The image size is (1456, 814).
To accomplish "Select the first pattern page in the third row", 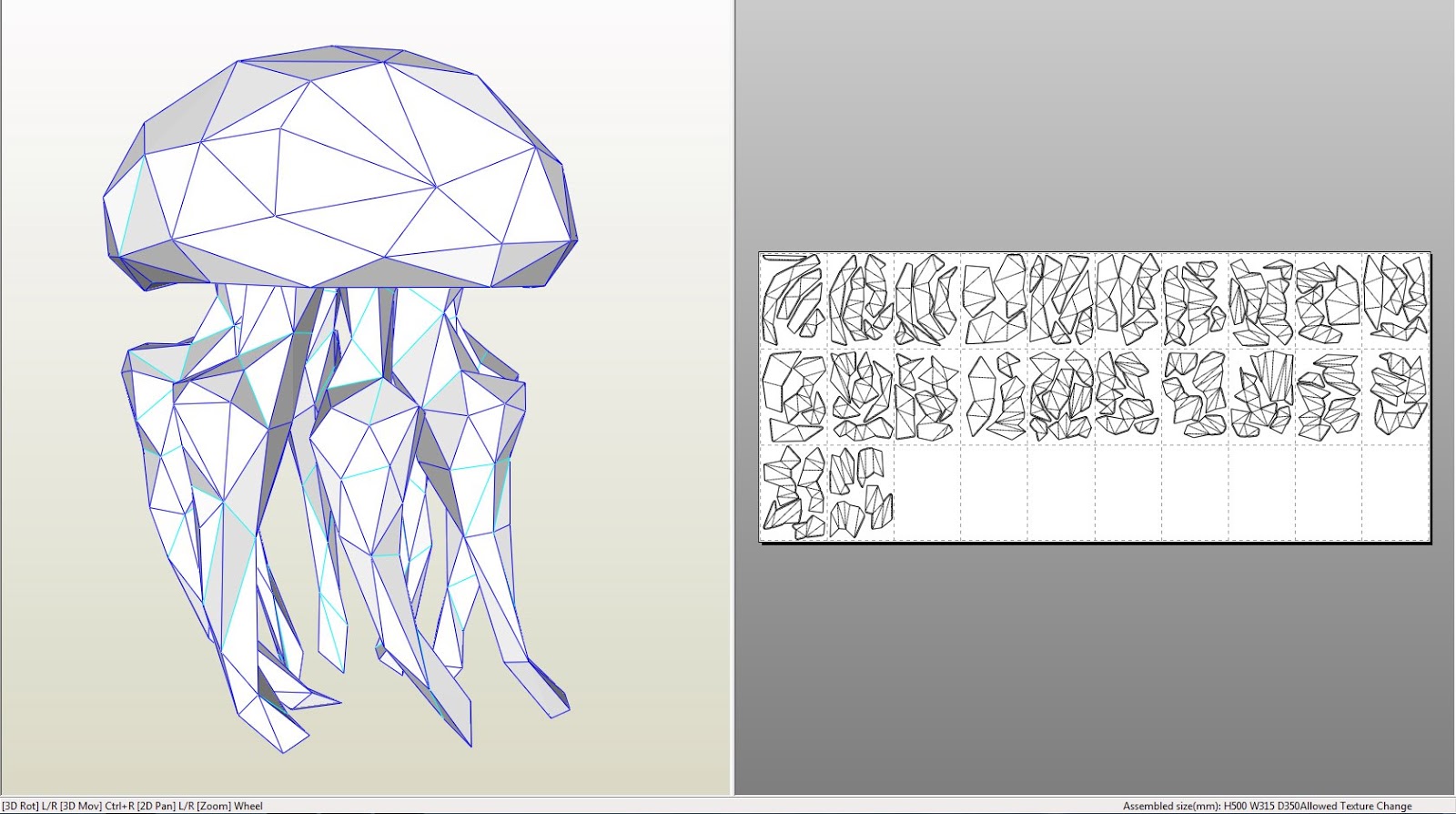I will [x=794, y=493].
